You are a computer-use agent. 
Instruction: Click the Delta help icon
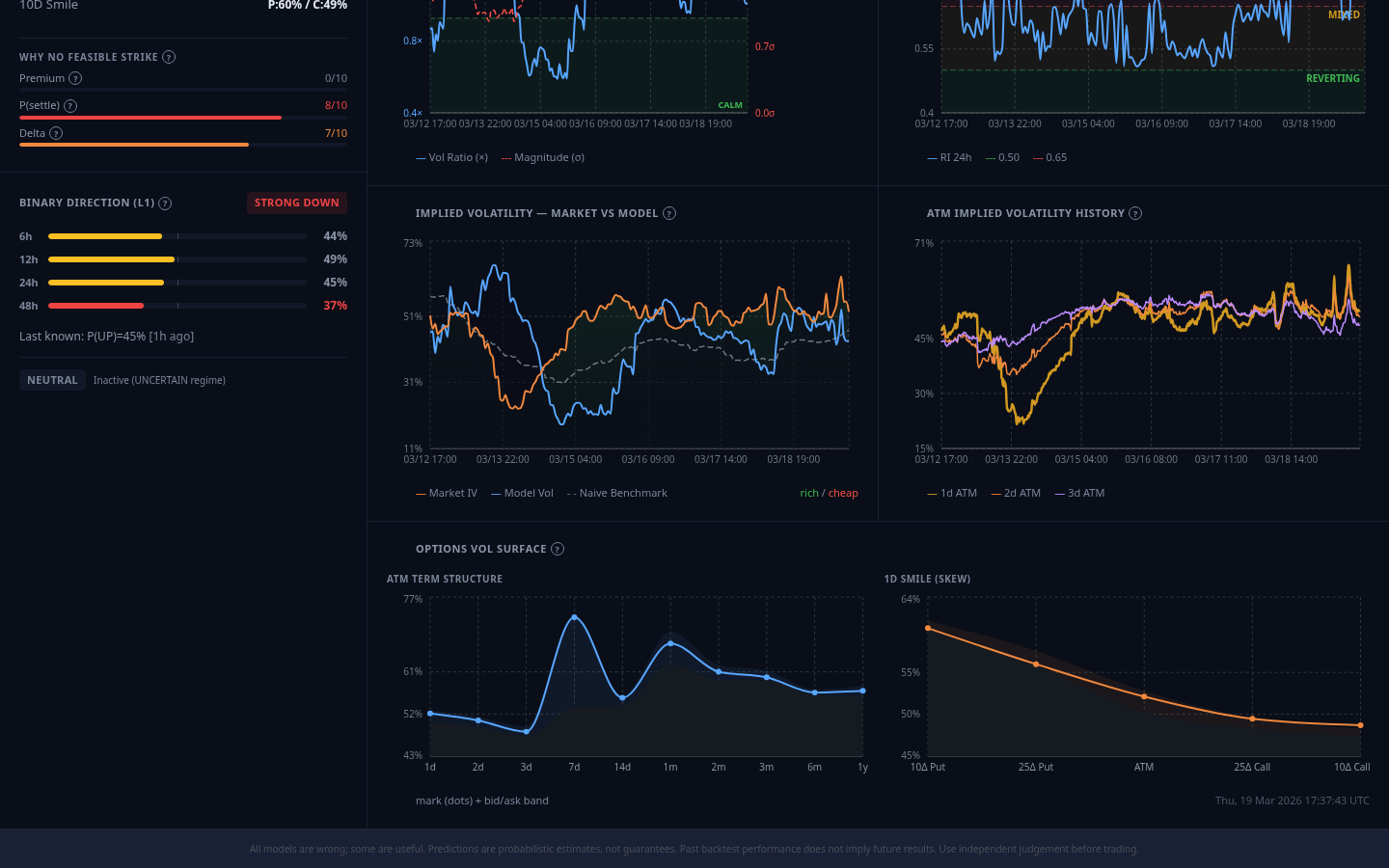coord(56,133)
